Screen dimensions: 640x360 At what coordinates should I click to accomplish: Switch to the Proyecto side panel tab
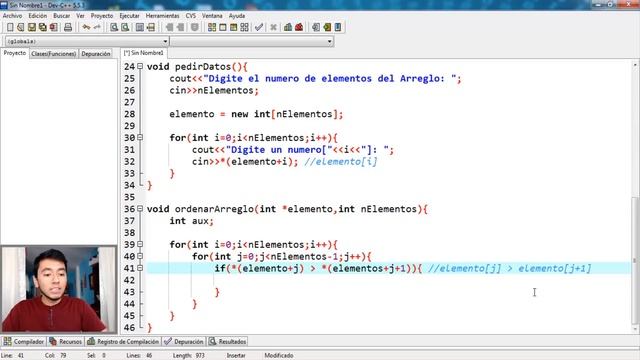pos(15,53)
